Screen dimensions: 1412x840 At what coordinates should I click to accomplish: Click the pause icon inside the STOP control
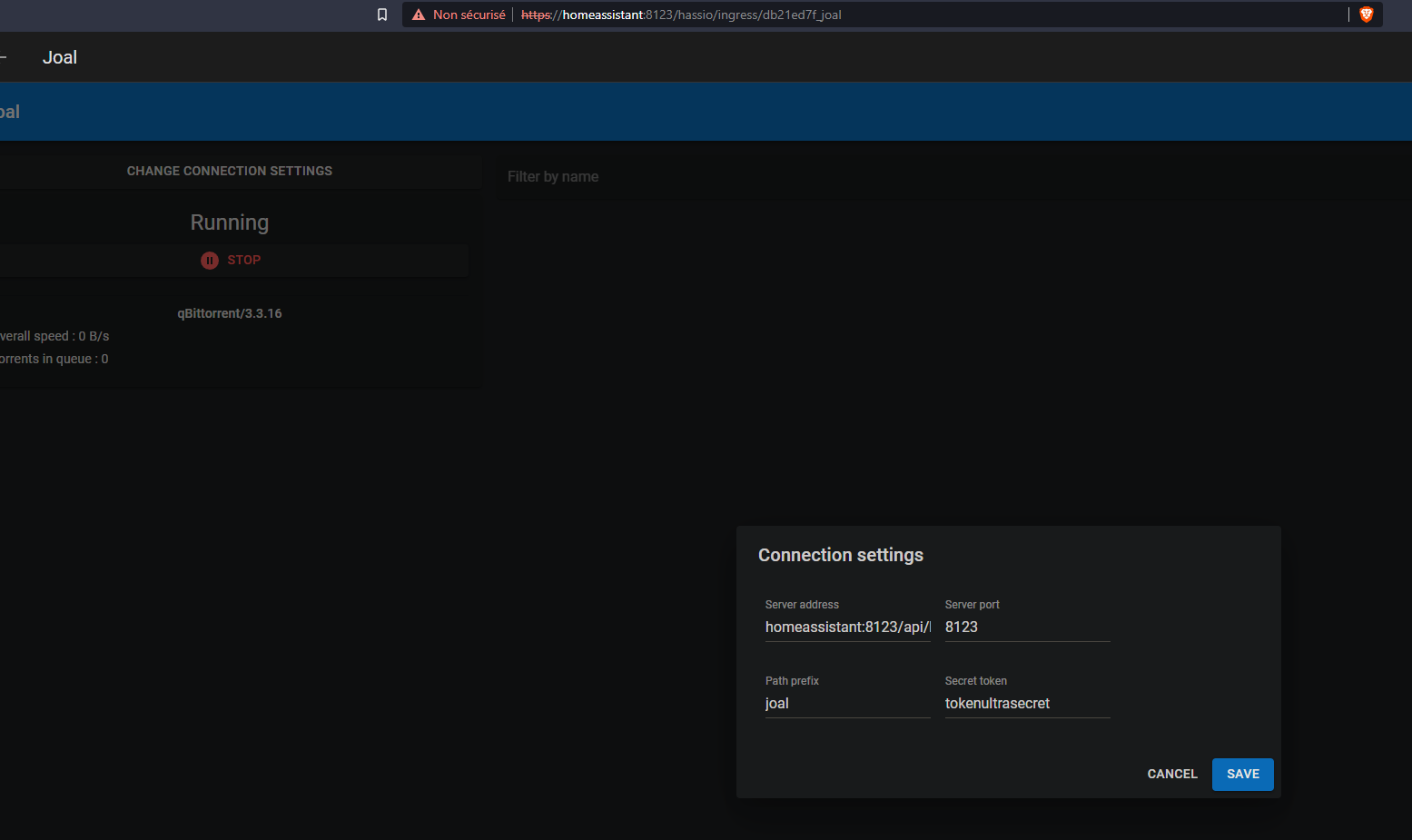[210, 261]
